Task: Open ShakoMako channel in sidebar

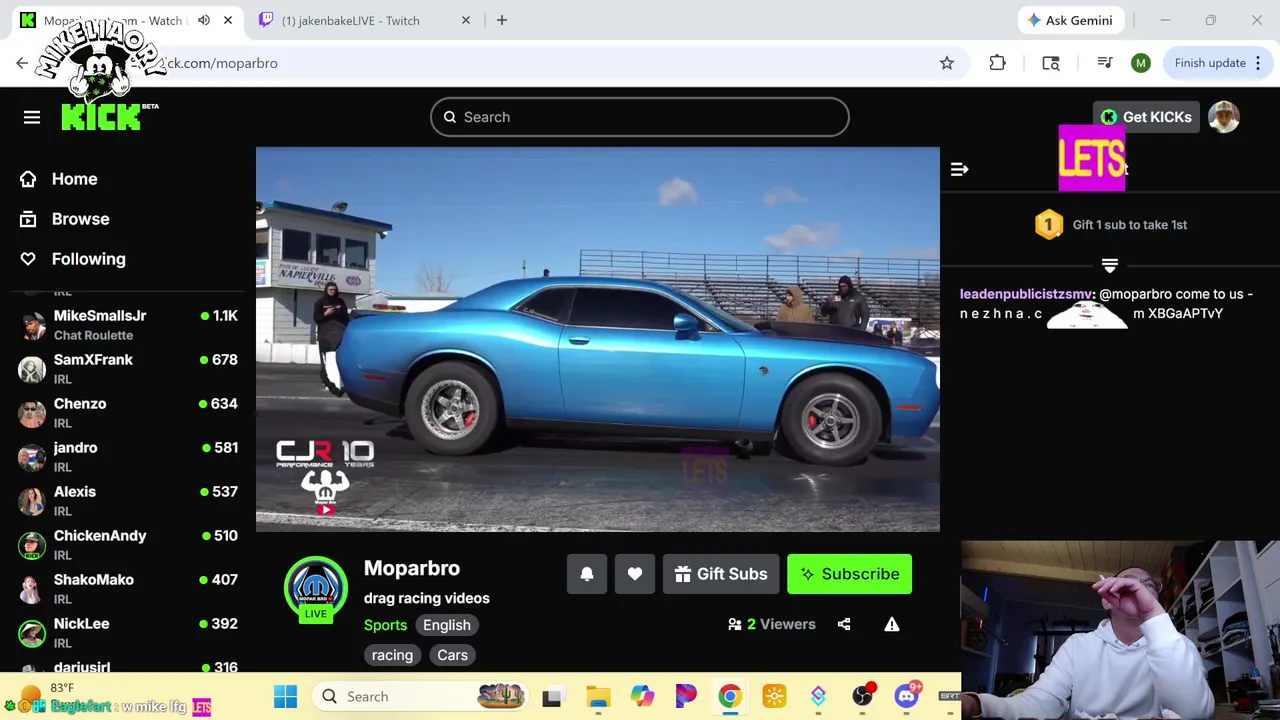Action: click(128, 589)
